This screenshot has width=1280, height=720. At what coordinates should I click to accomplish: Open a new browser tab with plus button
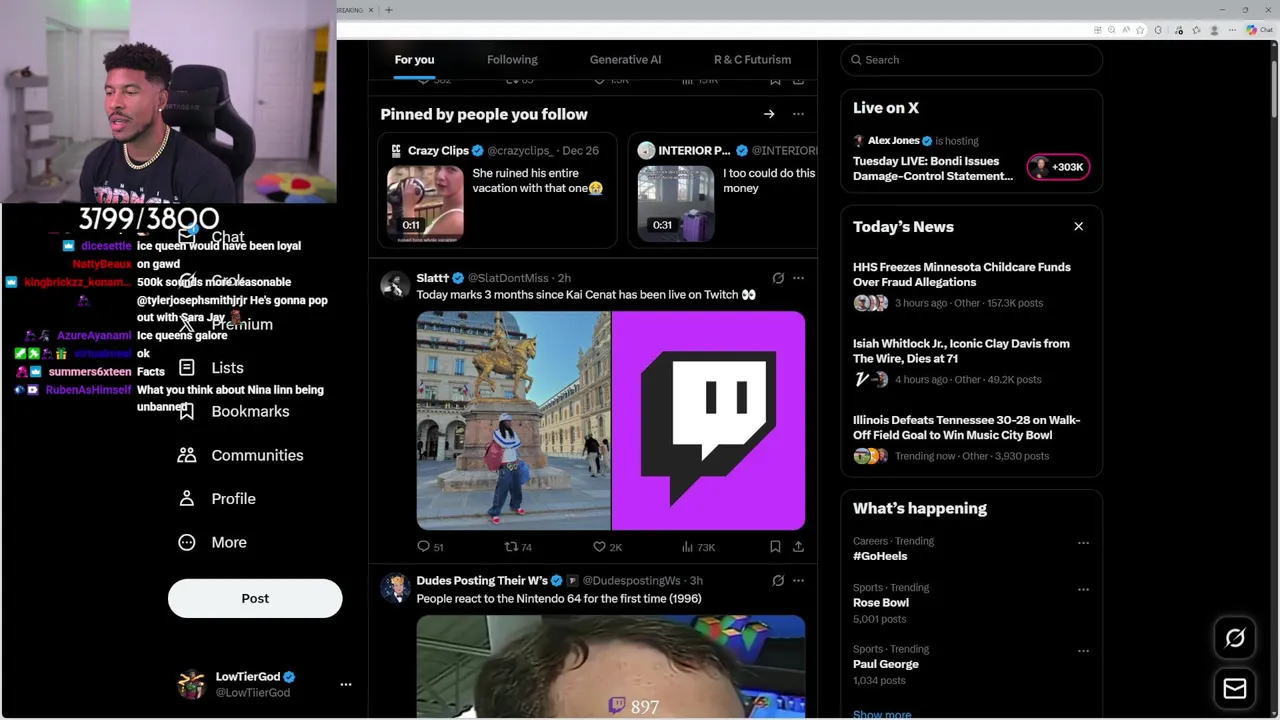[389, 10]
